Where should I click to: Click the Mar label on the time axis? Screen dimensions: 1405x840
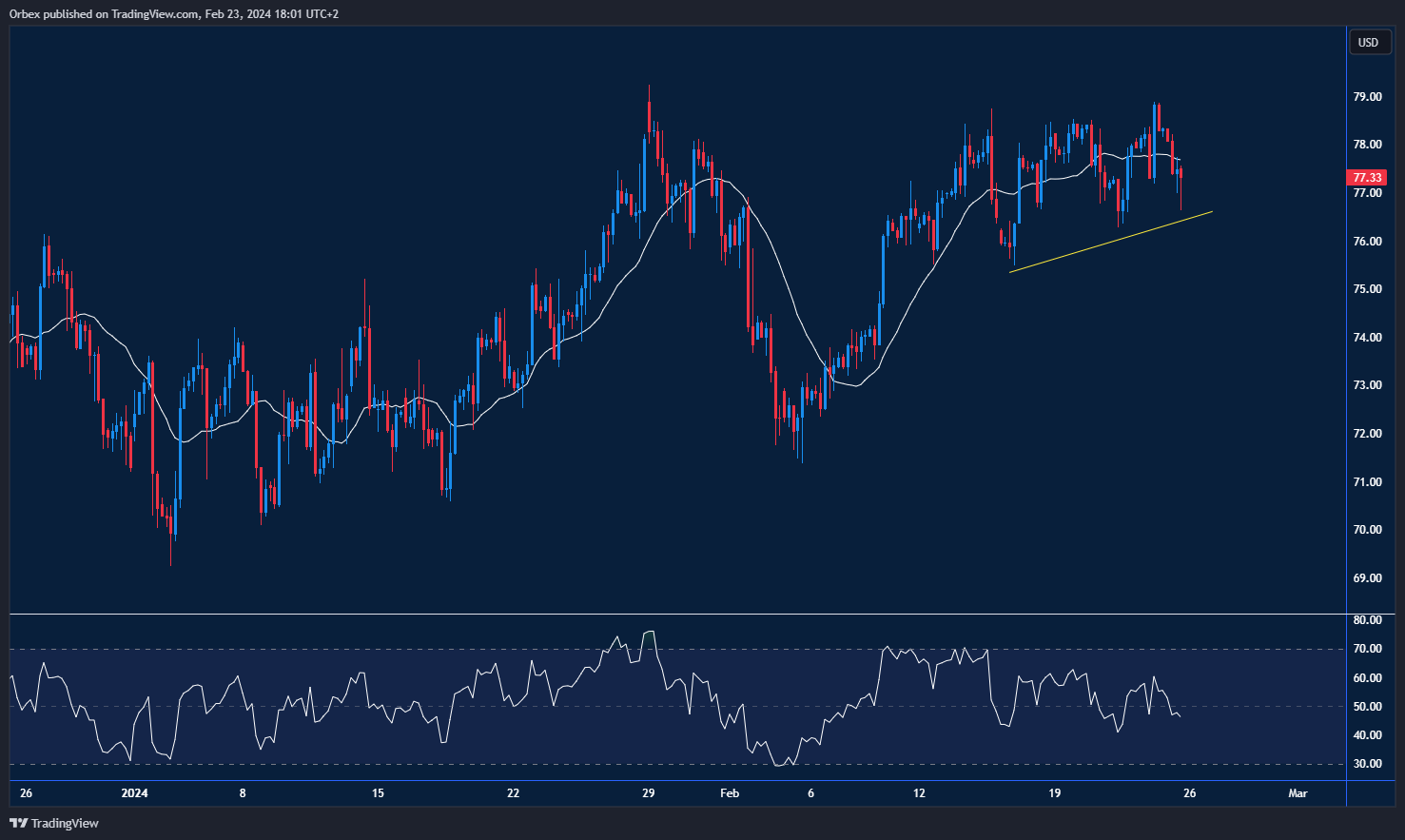(x=1296, y=792)
